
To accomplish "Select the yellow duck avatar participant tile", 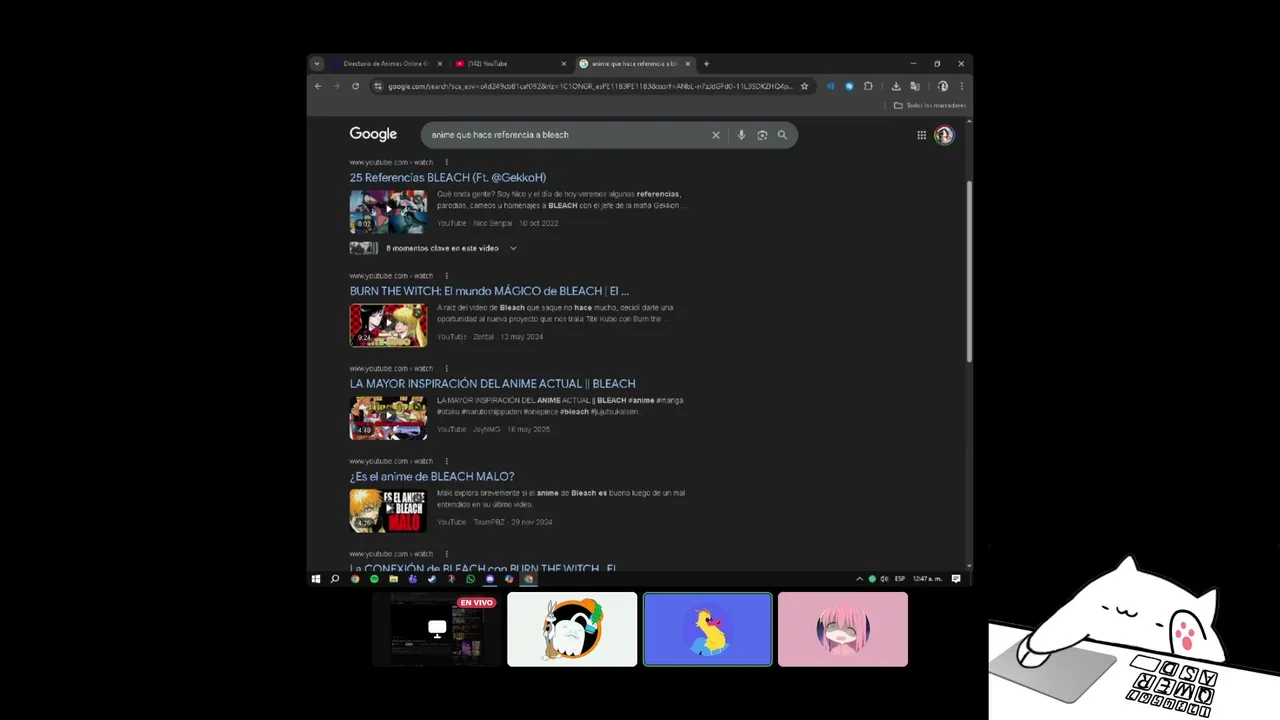I will click(x=708, y=629).
